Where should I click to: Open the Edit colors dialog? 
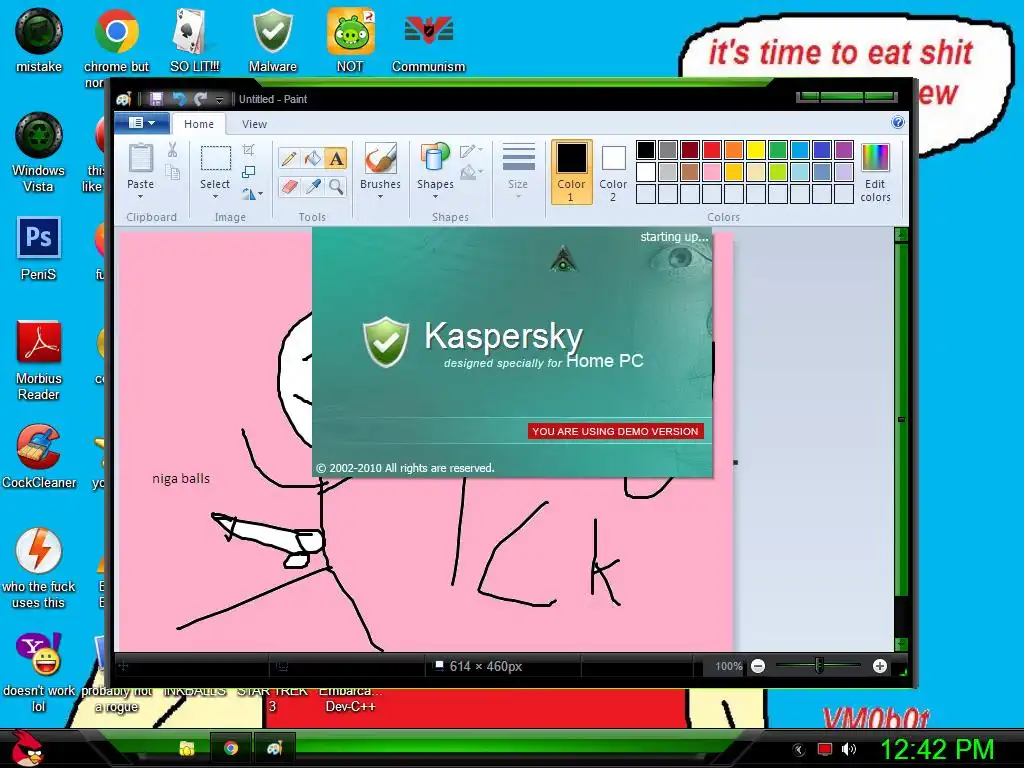click(875, 172)
